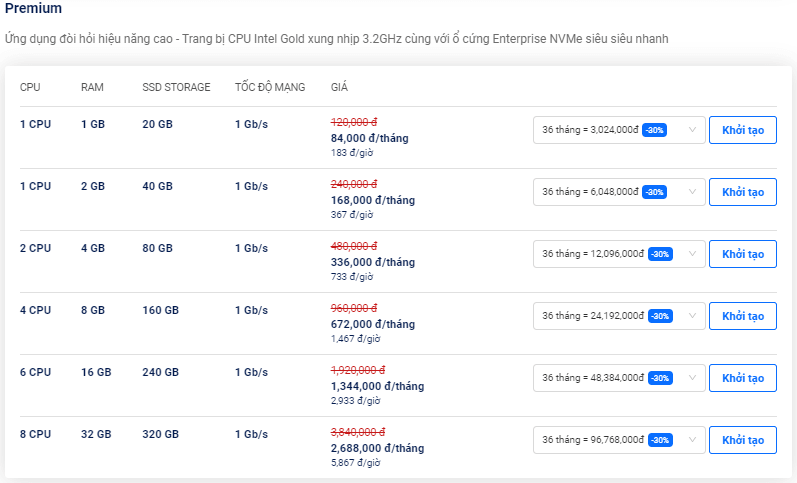
Task: Click the 8 CPU cell
Action: 35,434
